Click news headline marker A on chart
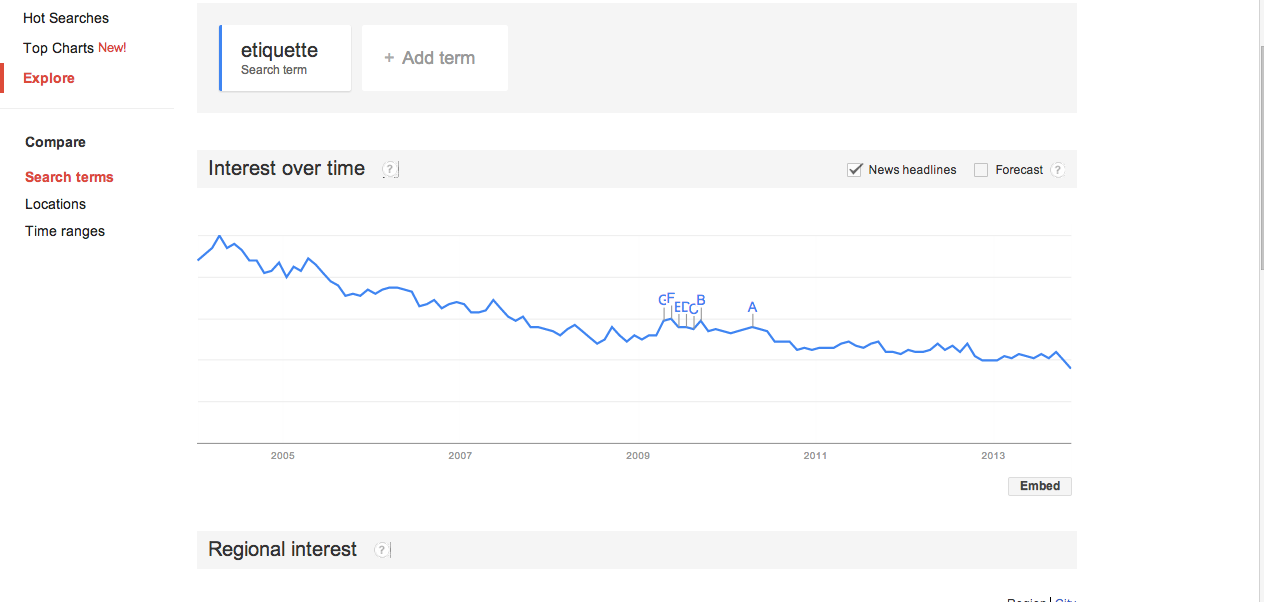Screen dimensions: 1264x602 pos(753,307)
